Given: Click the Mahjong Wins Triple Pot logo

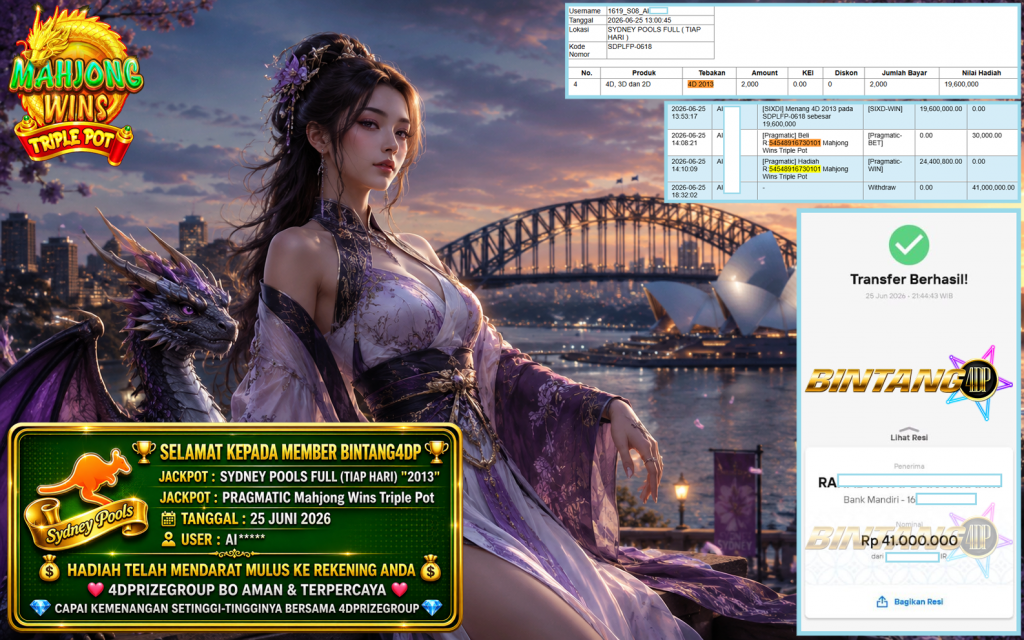Looking at the screenshot, I should tap(76, 88).
